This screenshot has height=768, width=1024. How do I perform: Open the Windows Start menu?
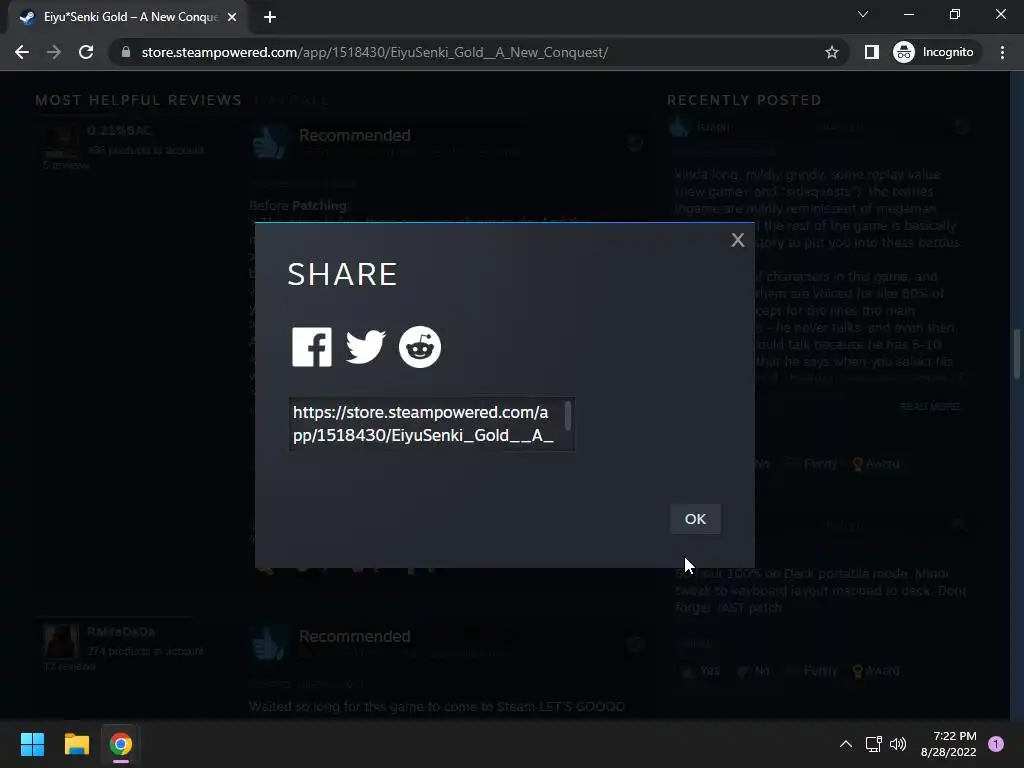(x=32, y=744)
